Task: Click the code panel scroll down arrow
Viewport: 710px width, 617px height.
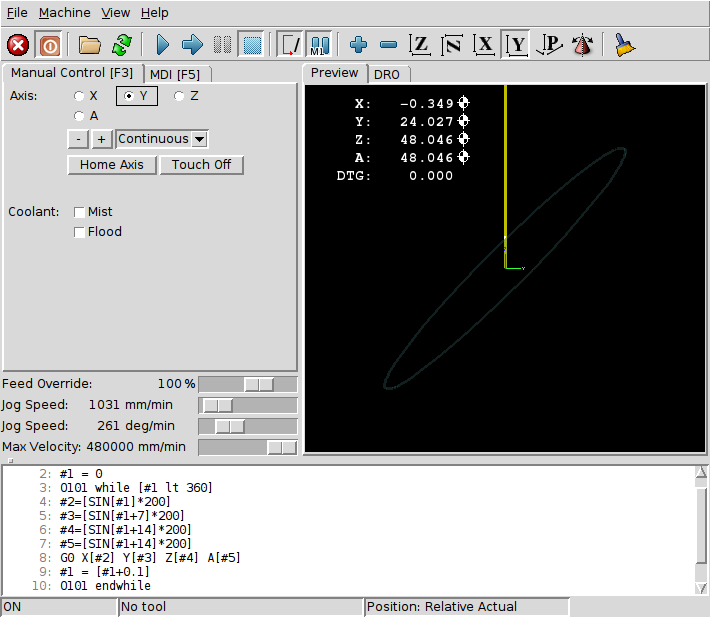Action: [701, 588]
